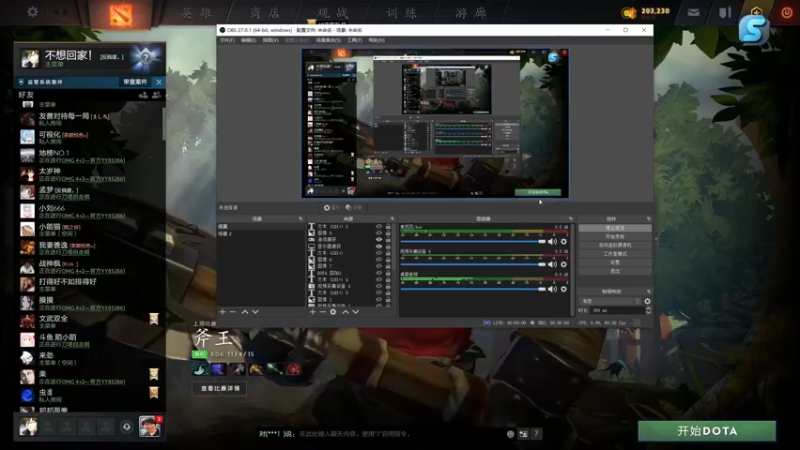Toggle lock of 游戏捕获 source
800x450 pixels.
coord(388,239)
